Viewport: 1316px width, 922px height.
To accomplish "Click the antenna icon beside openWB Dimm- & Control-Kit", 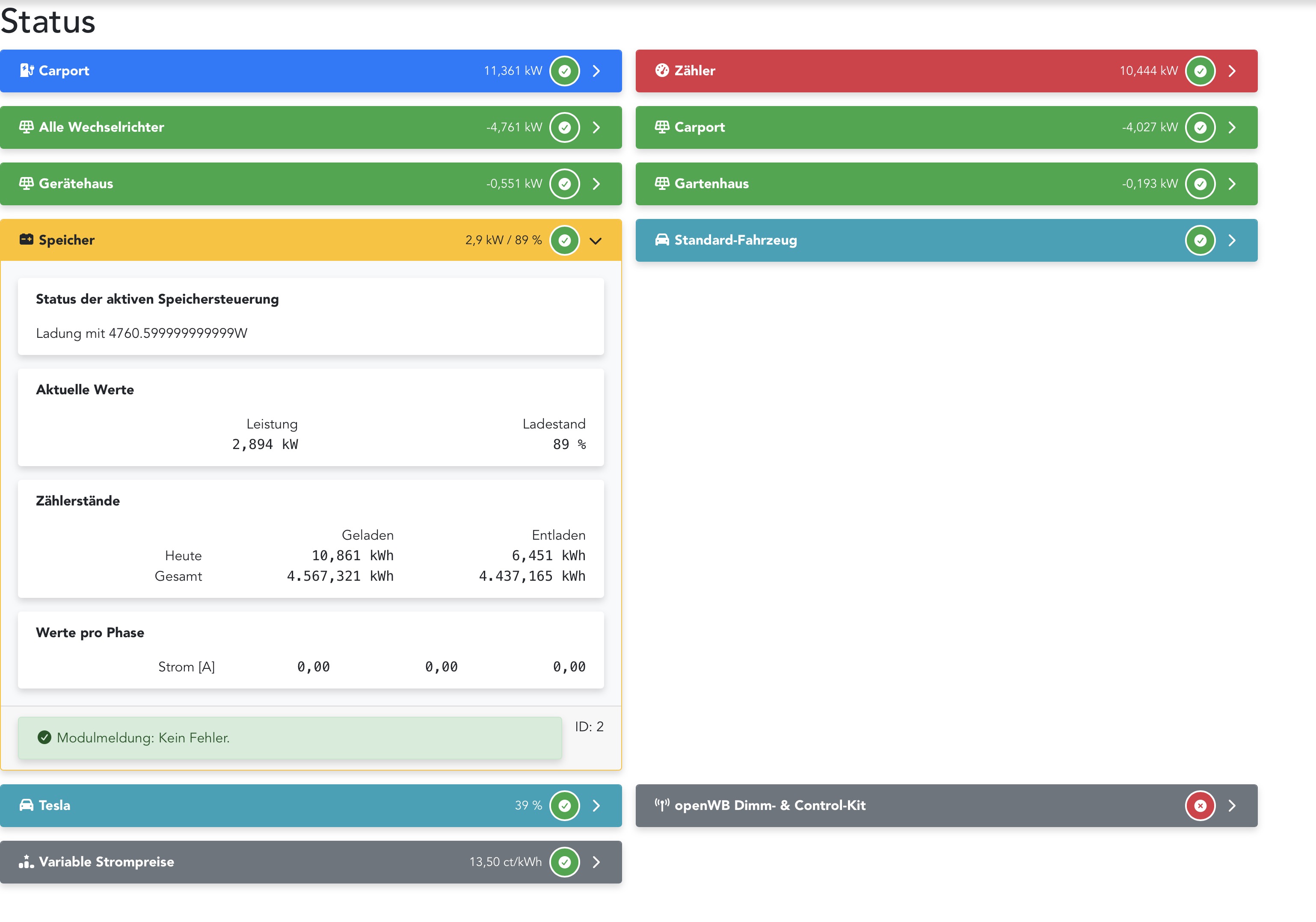I will pos(662,805).
